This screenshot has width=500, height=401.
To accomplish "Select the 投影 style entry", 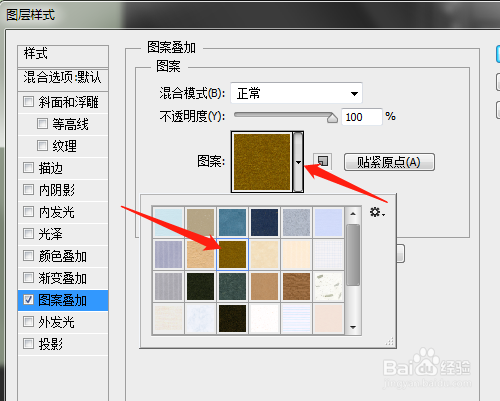I will point(51,344).
